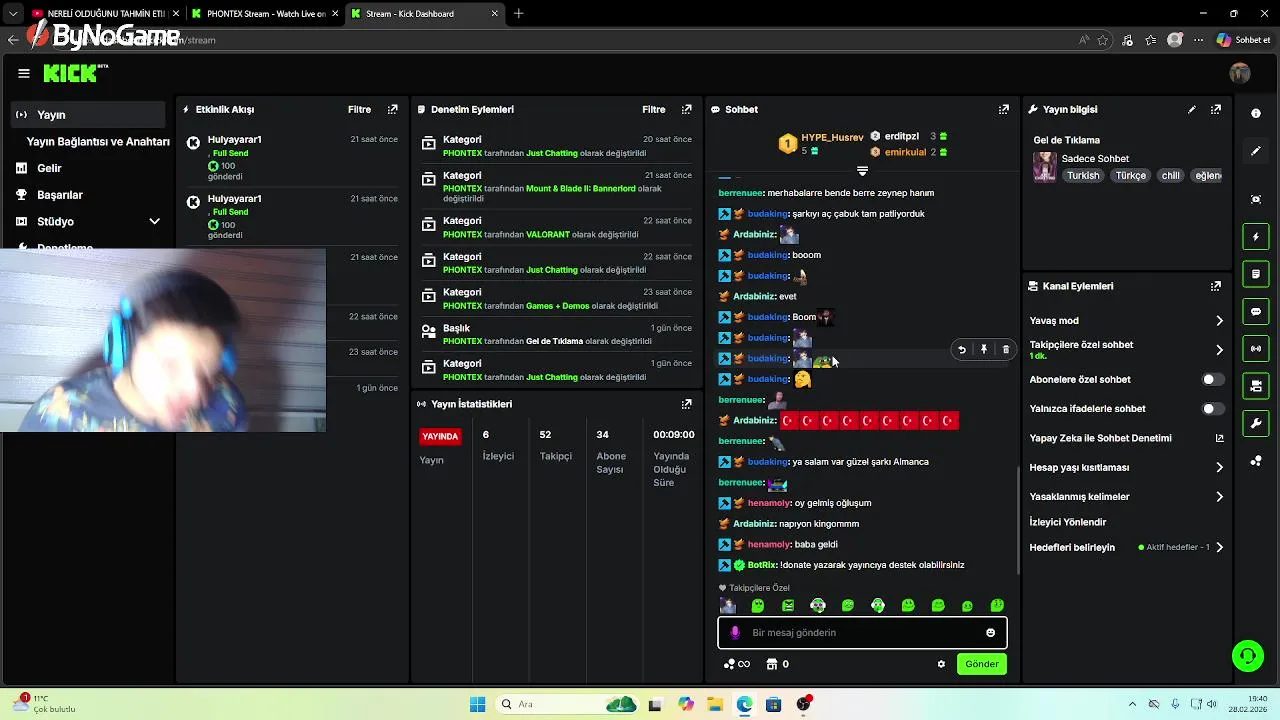
Task: Open Filtre in Etkinlik Akışı panel
Action: (x=359, y=109)
